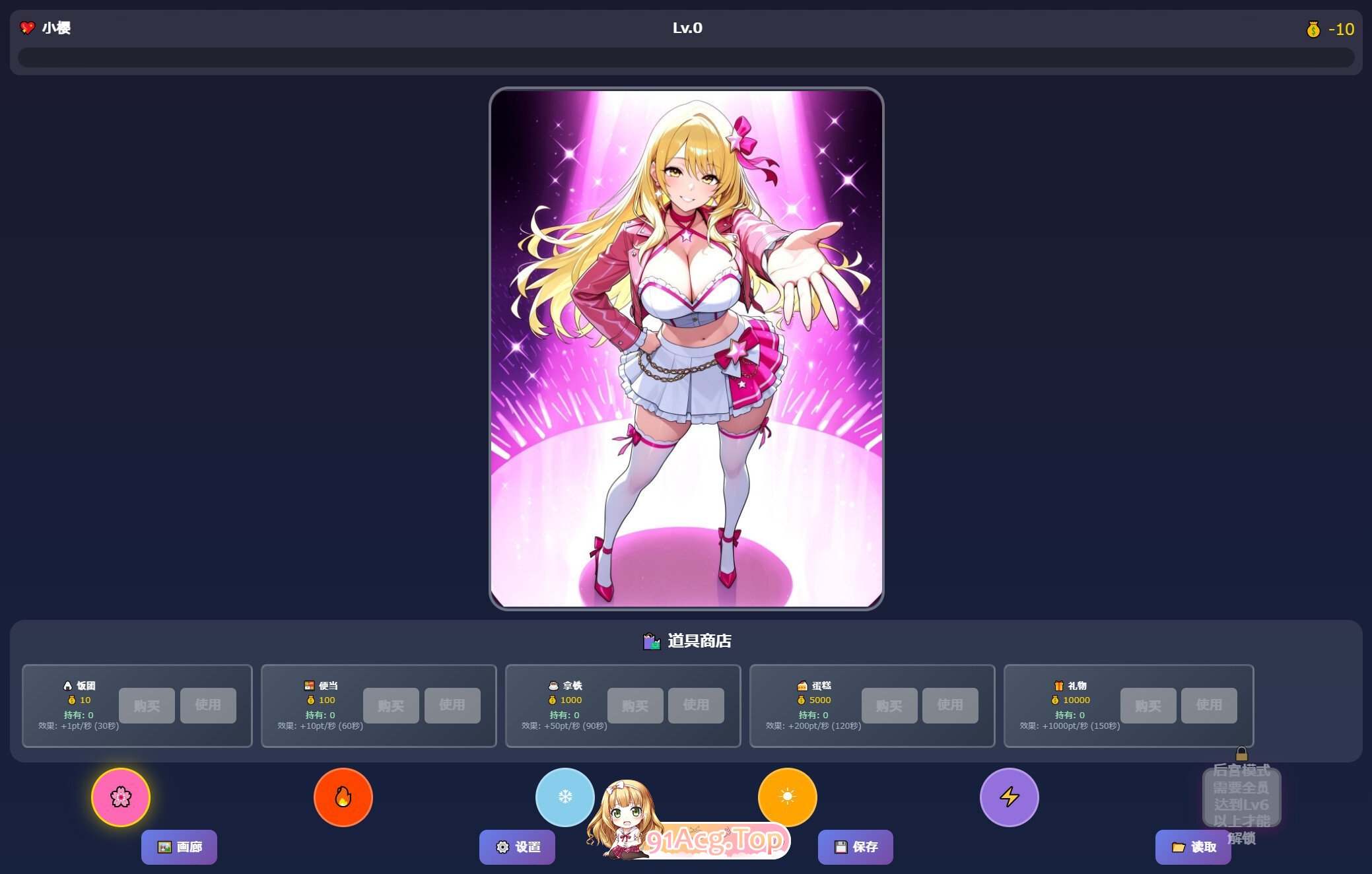Buy the 礼物 gift item
The height and width of the screenshot is (874, 1372).
pyautogui.click(x=1148, y=706)
